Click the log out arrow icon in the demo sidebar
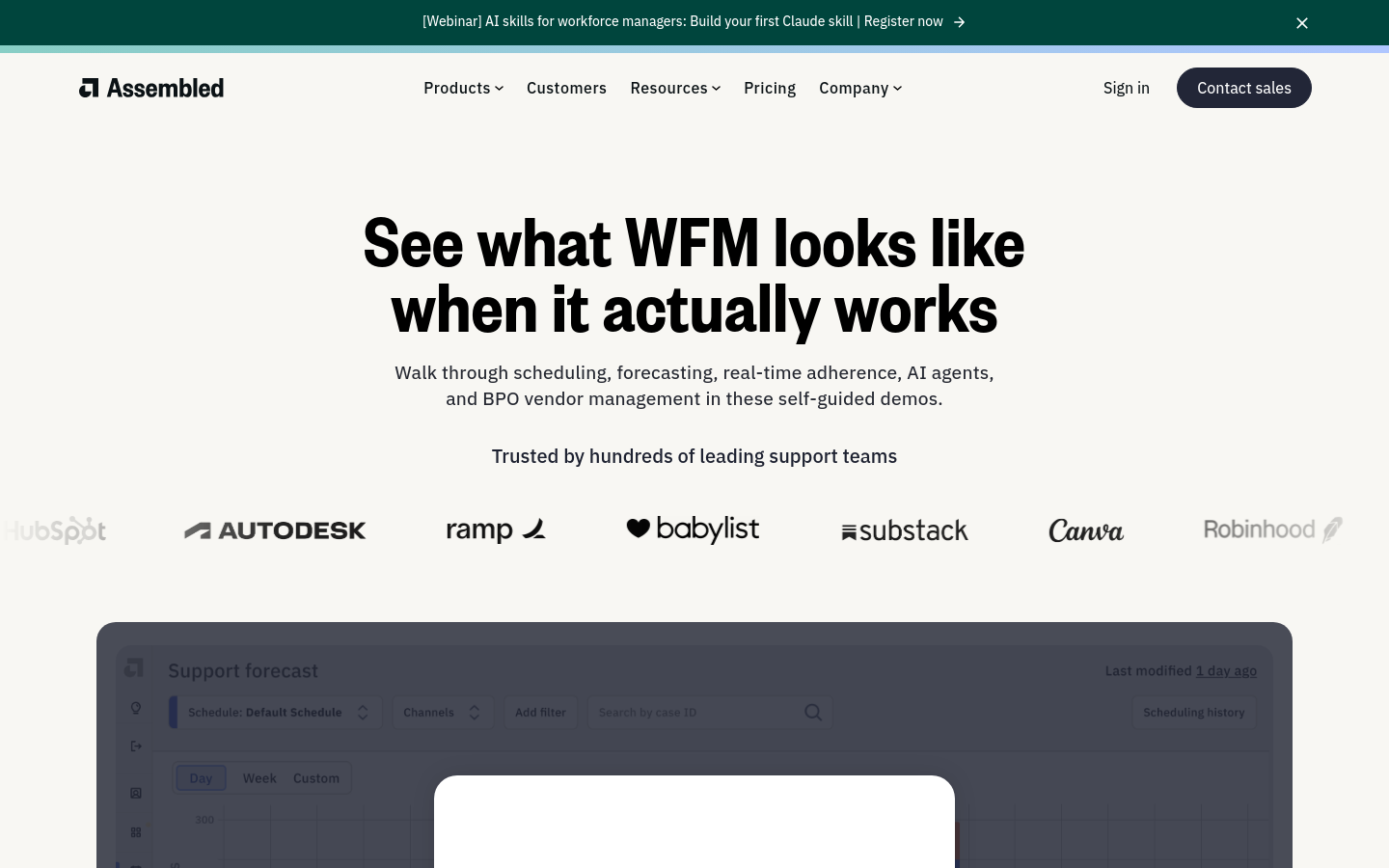1389x868 pixels. tap(136, 746)
